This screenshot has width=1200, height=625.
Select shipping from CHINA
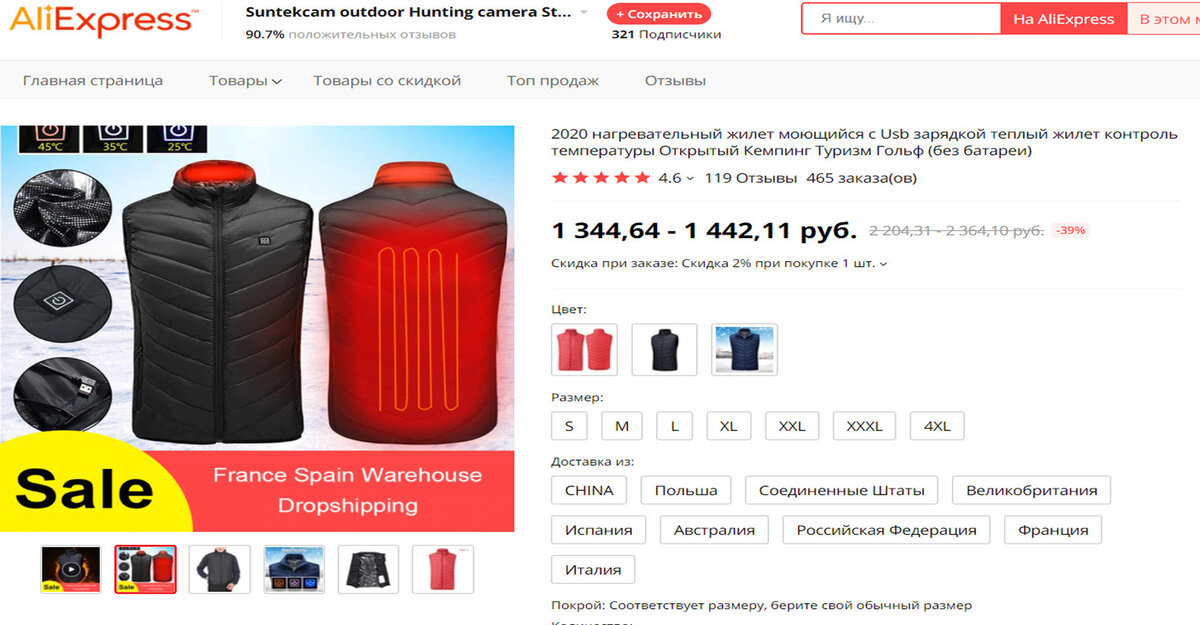click(x=589, y=490)
